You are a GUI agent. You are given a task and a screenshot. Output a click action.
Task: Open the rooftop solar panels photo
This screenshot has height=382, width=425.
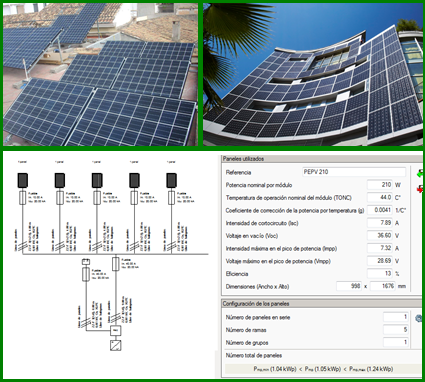point(100,74)
